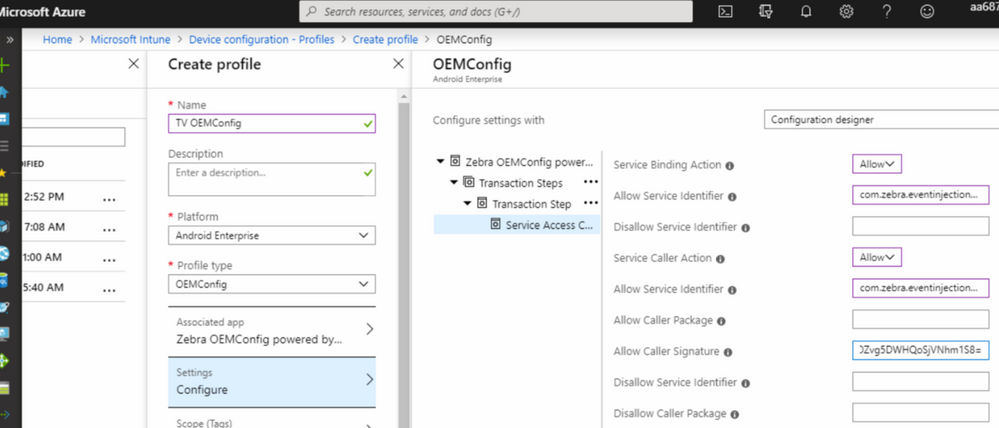999x428 pixels.
Task: Close the Create profile blade
Action: tap(398, 64)
